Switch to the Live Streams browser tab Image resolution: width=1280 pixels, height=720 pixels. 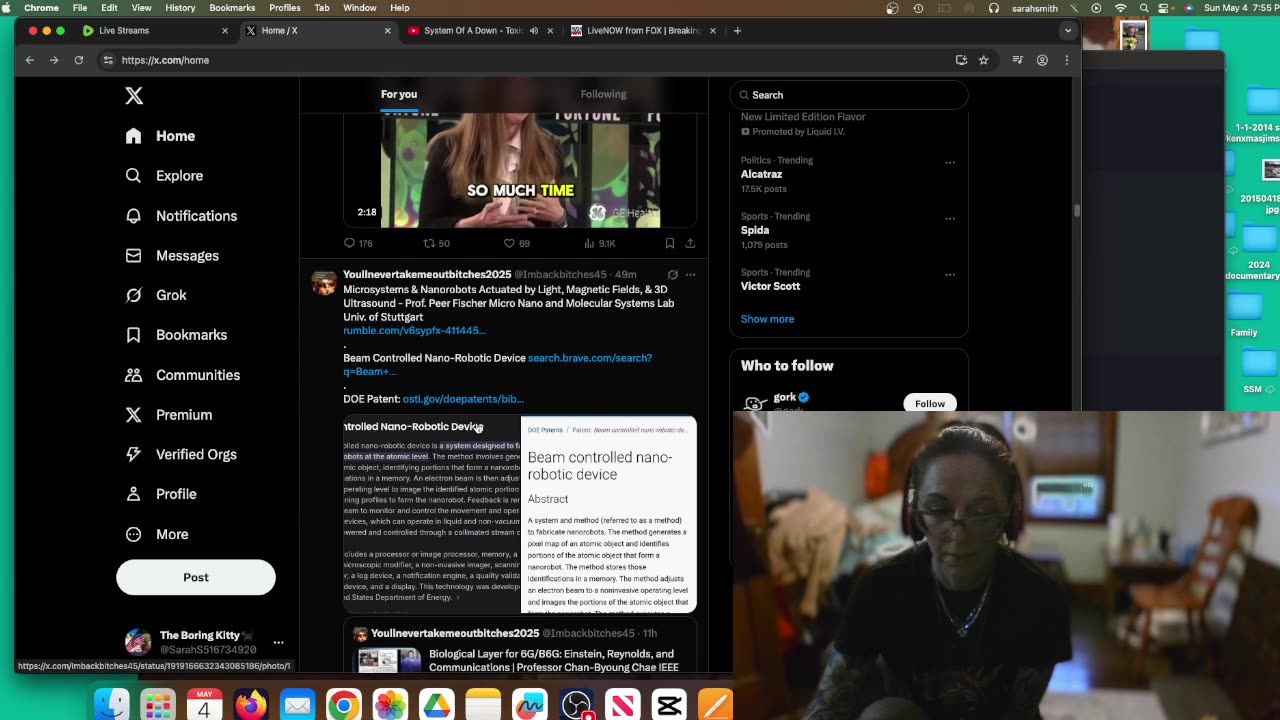(x=156, y=30)
